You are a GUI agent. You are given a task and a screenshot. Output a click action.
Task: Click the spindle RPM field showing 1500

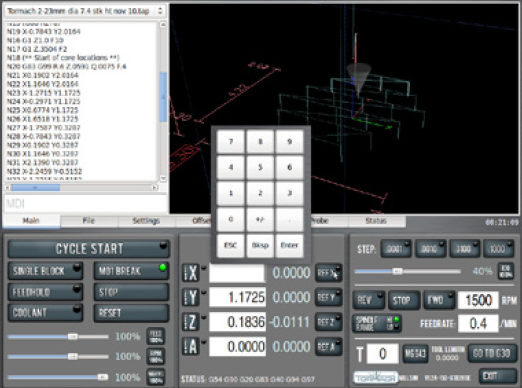click(x=478, y=300)
